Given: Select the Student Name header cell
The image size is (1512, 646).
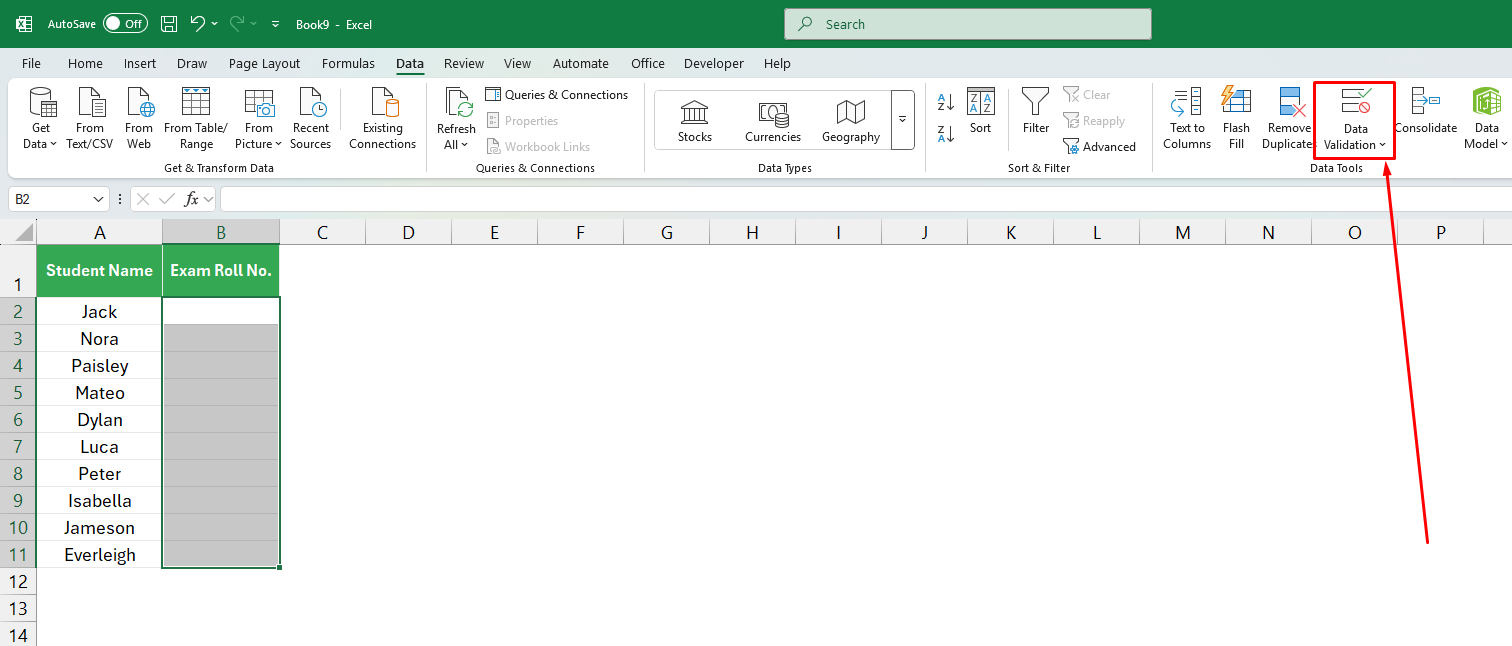Looking at the screenshot, I should coord(99,271).
